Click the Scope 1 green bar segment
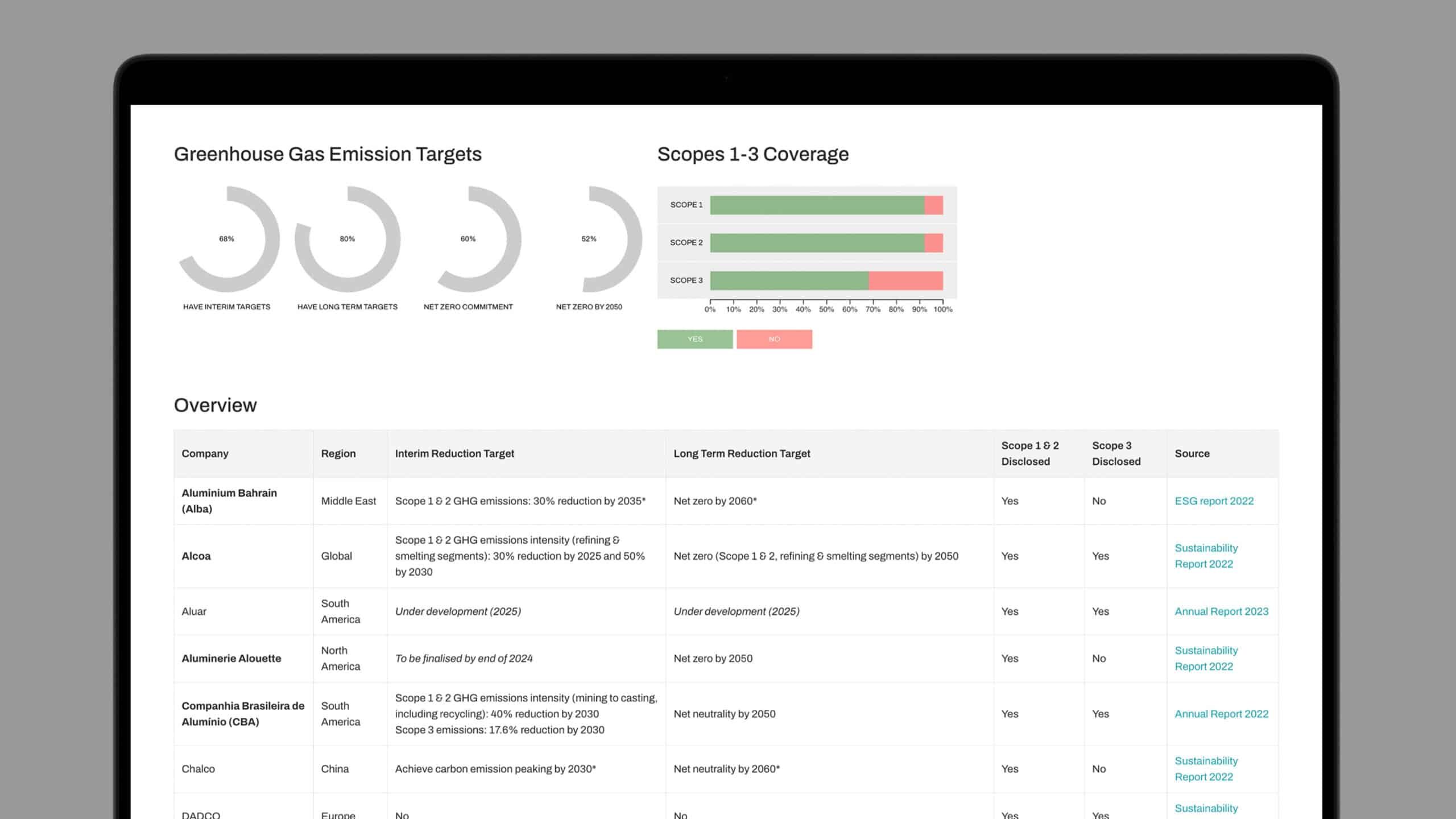The height and width of the screenshot is (819, 1456). tap(817, 205)
